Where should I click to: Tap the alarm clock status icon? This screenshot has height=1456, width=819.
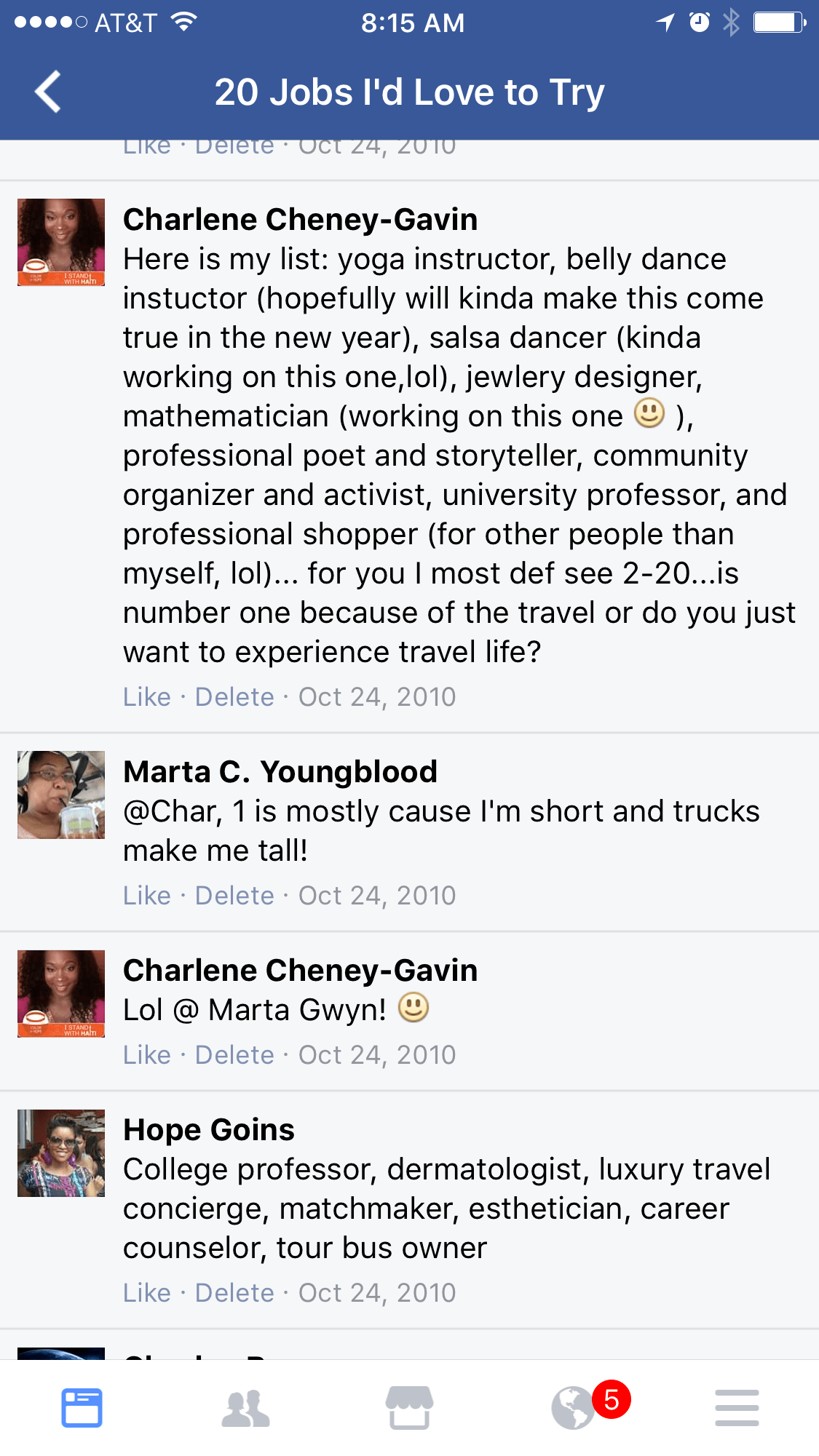coord(700,23)
